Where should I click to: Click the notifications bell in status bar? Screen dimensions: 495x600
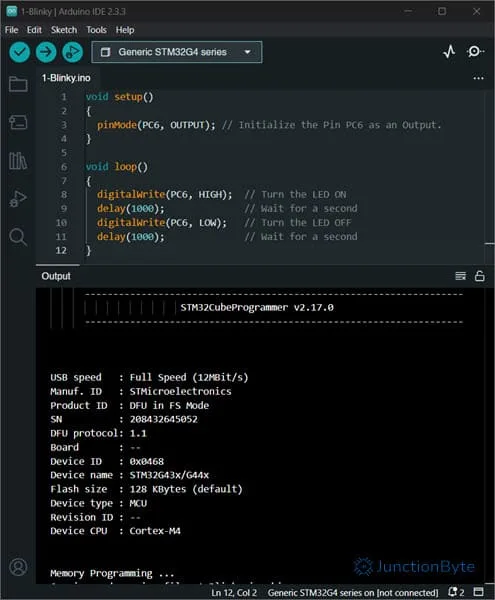pyautogui.click(x=456, y=592)
